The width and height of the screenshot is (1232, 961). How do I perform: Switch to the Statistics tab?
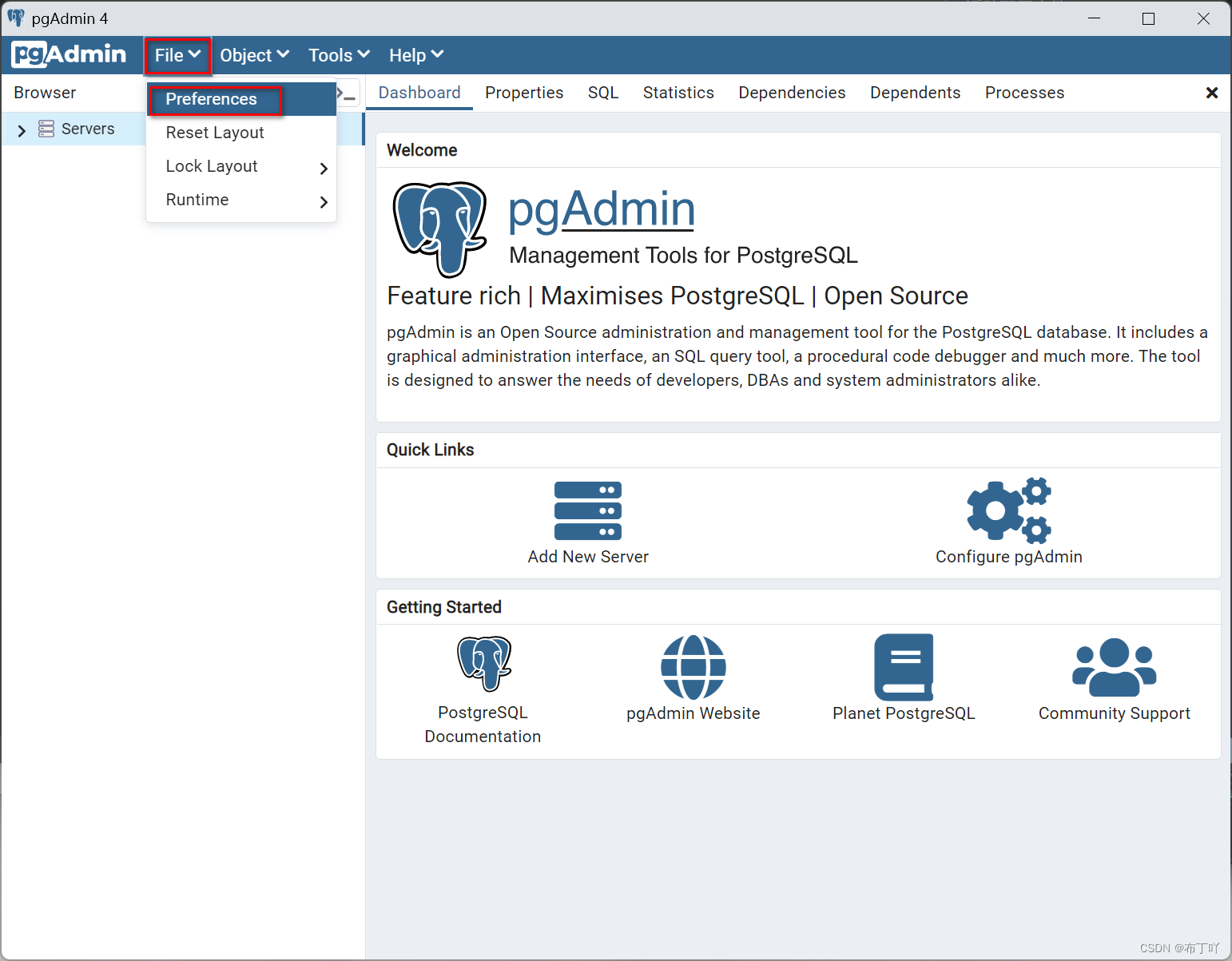click(678, 93)
